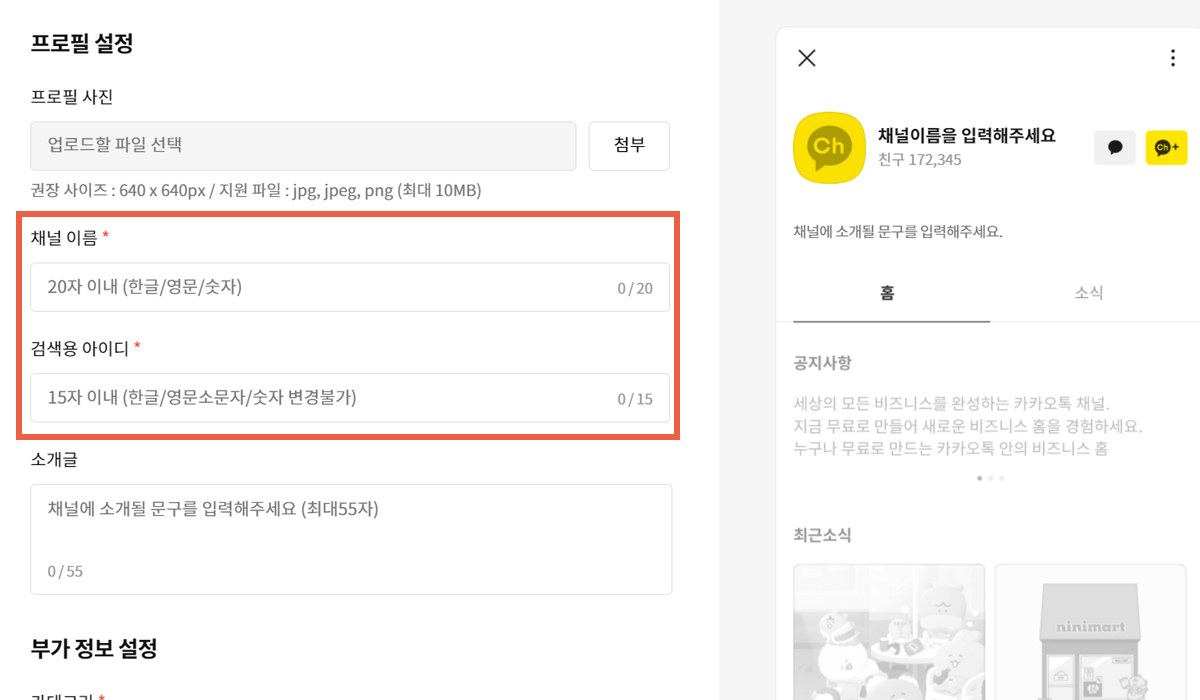This screenshot has height=700, width=1200.
Task: Open the three-dot more options menu
Action: [1173, 58]
